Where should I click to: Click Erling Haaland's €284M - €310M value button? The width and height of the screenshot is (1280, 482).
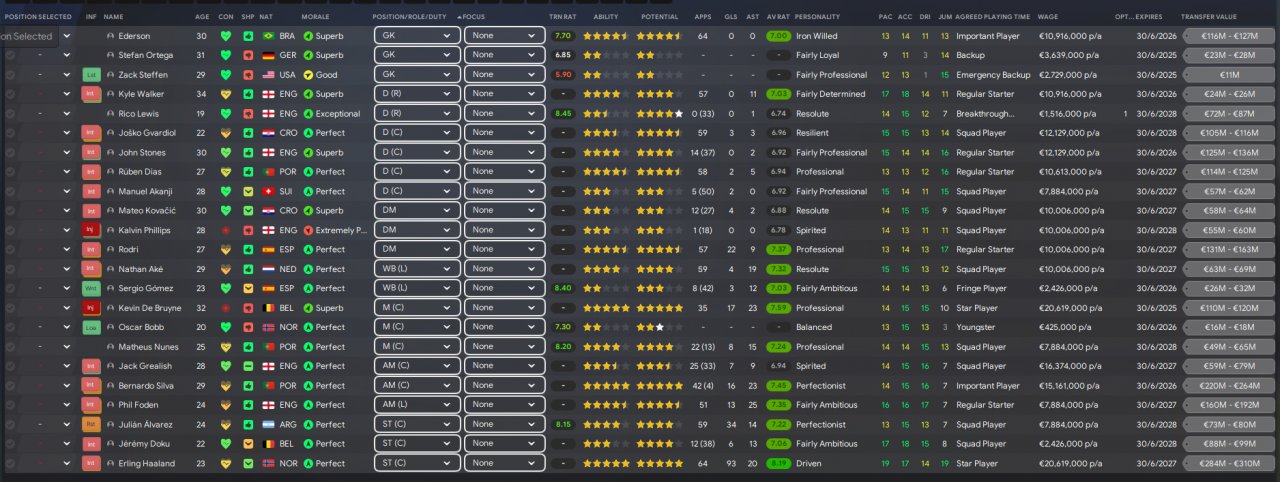(1228, 464)
